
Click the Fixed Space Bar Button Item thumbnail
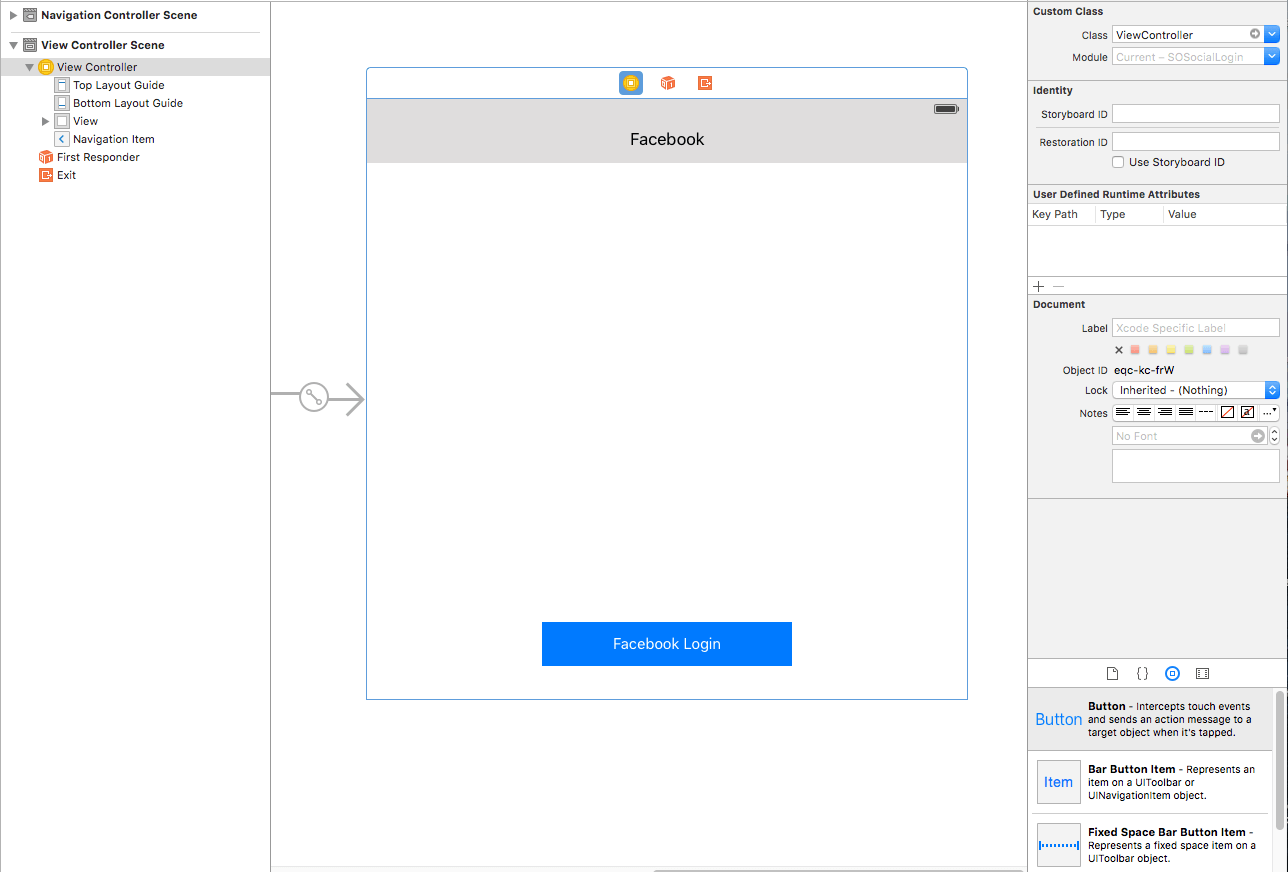[x=1059, y=845]
